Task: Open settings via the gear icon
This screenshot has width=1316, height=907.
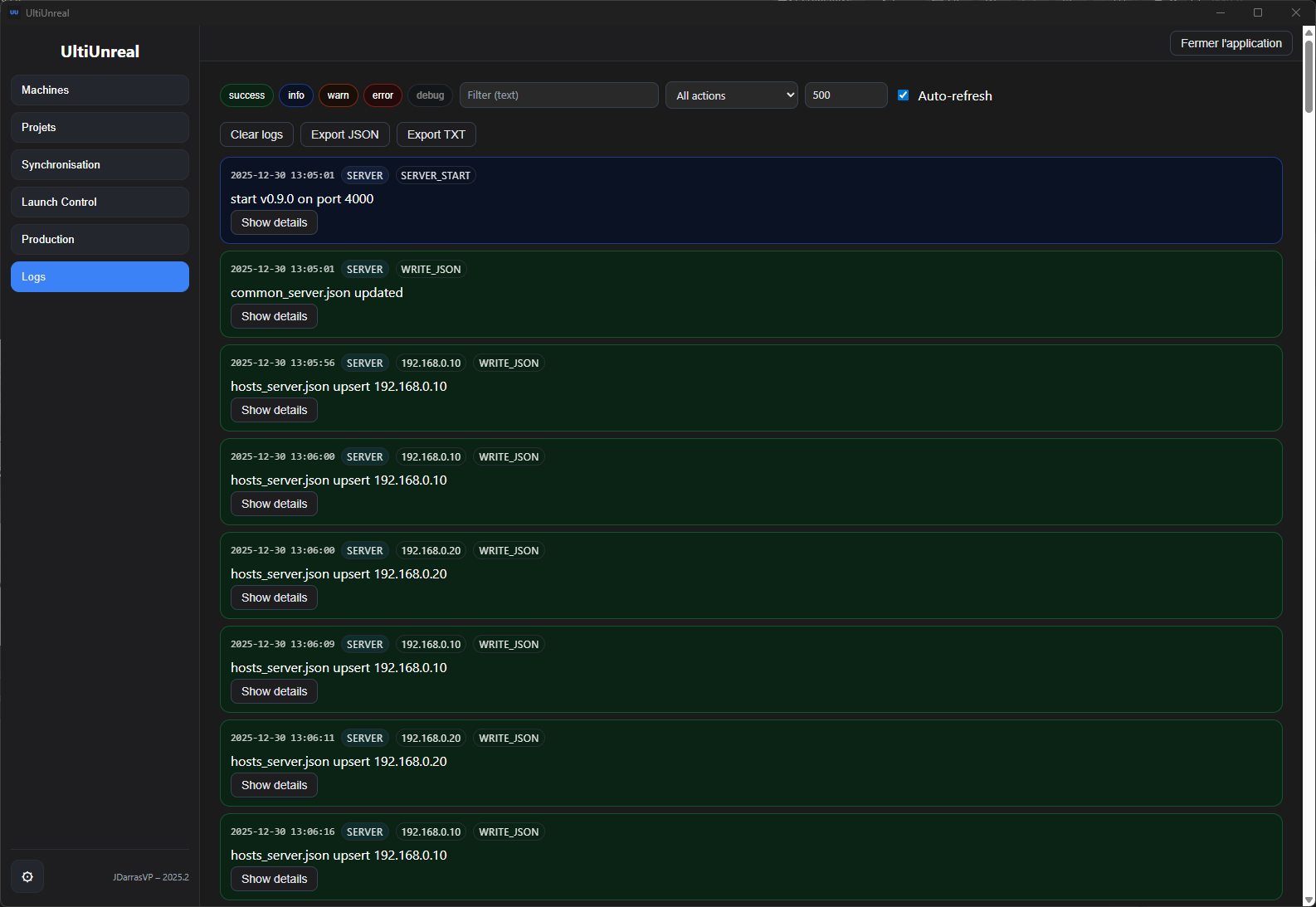Action: (x=27, y=876)
